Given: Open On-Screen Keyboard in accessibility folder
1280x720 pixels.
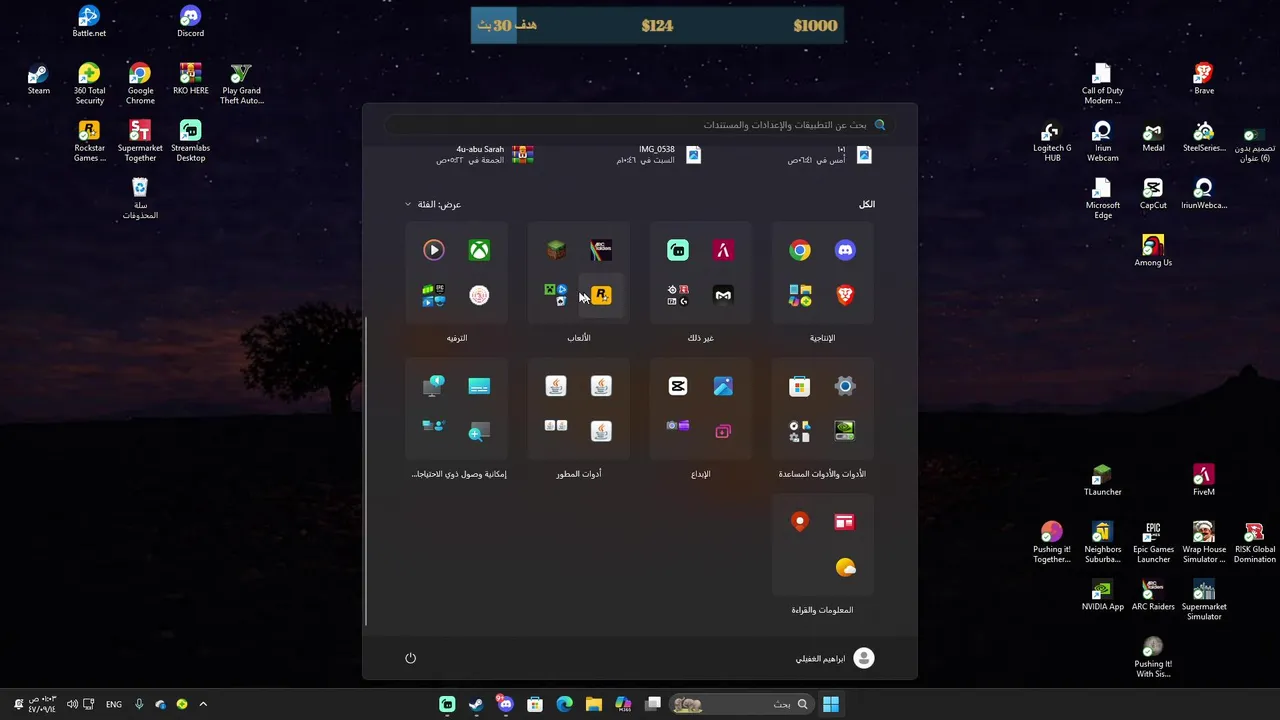Looking at the screenshot, I should click(479, 386).
